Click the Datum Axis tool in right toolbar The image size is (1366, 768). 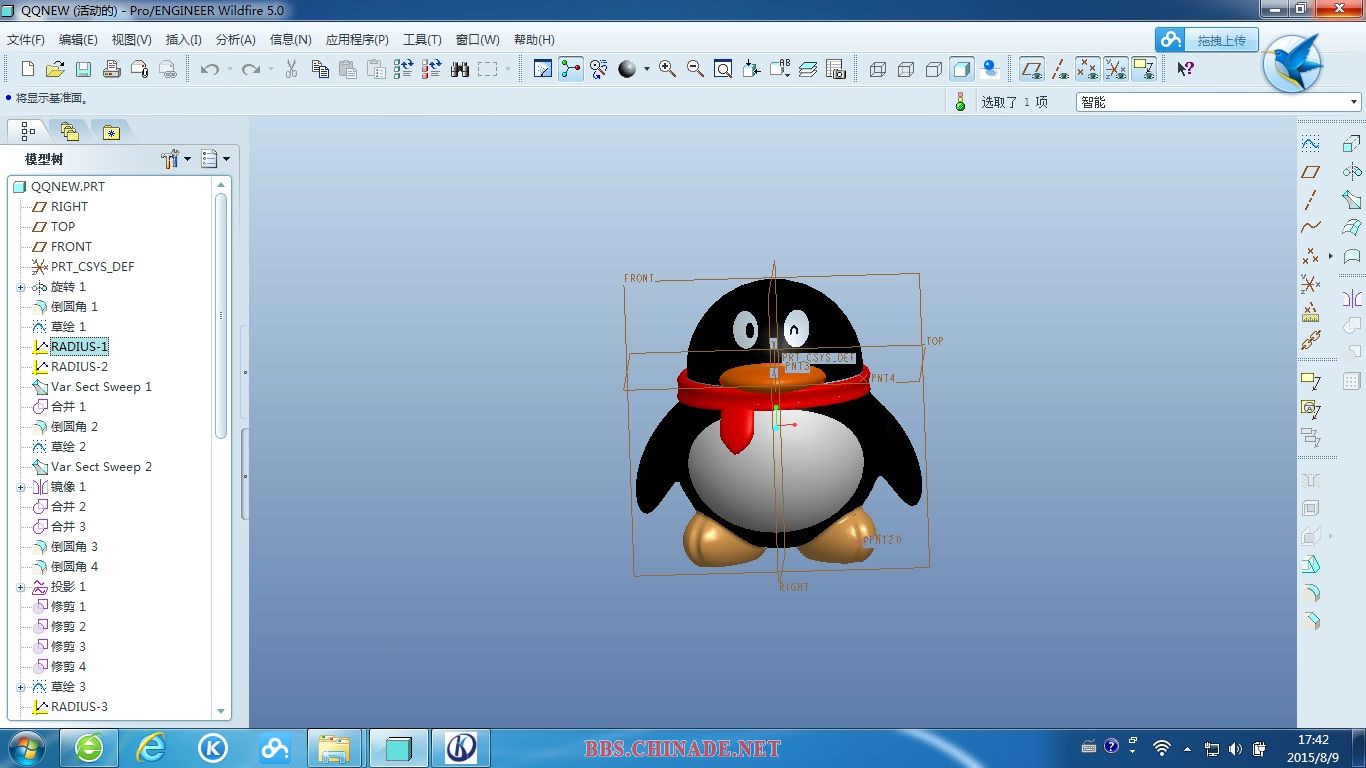(x=1311, y=200)
